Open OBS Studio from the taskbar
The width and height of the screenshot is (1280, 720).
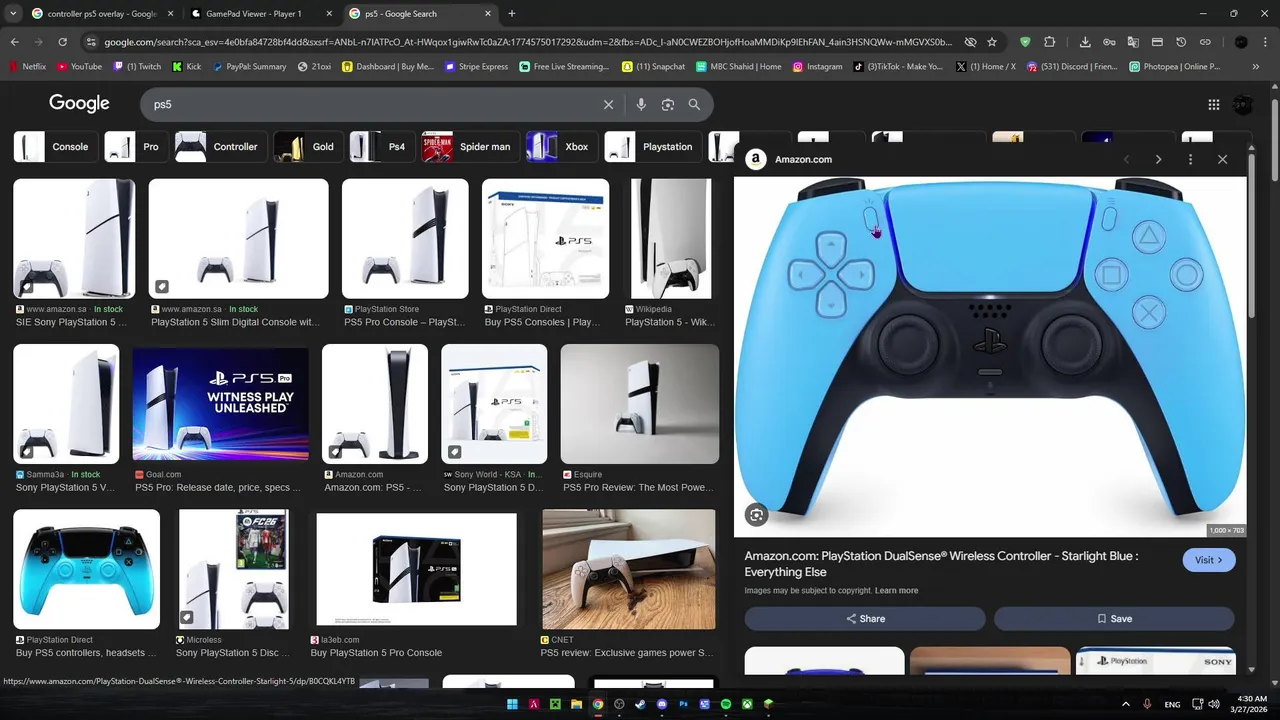[x=619, y=704]
